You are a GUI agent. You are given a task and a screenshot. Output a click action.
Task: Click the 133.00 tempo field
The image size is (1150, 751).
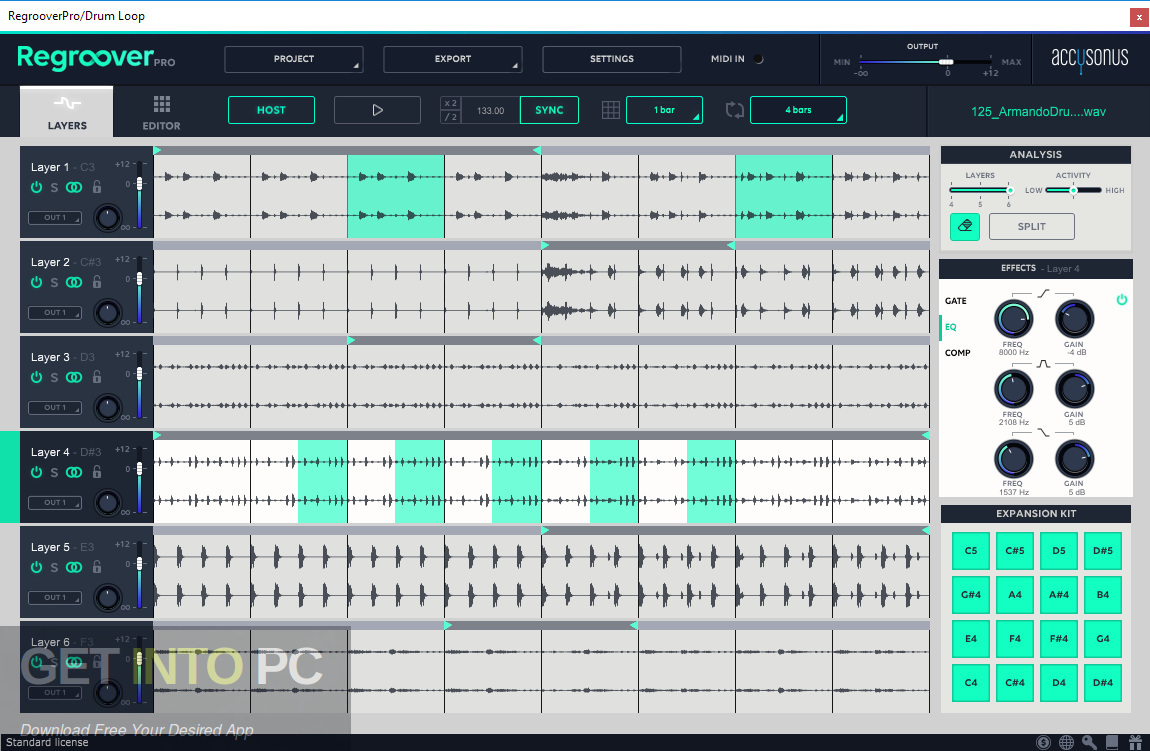click(x=490, y=111)
